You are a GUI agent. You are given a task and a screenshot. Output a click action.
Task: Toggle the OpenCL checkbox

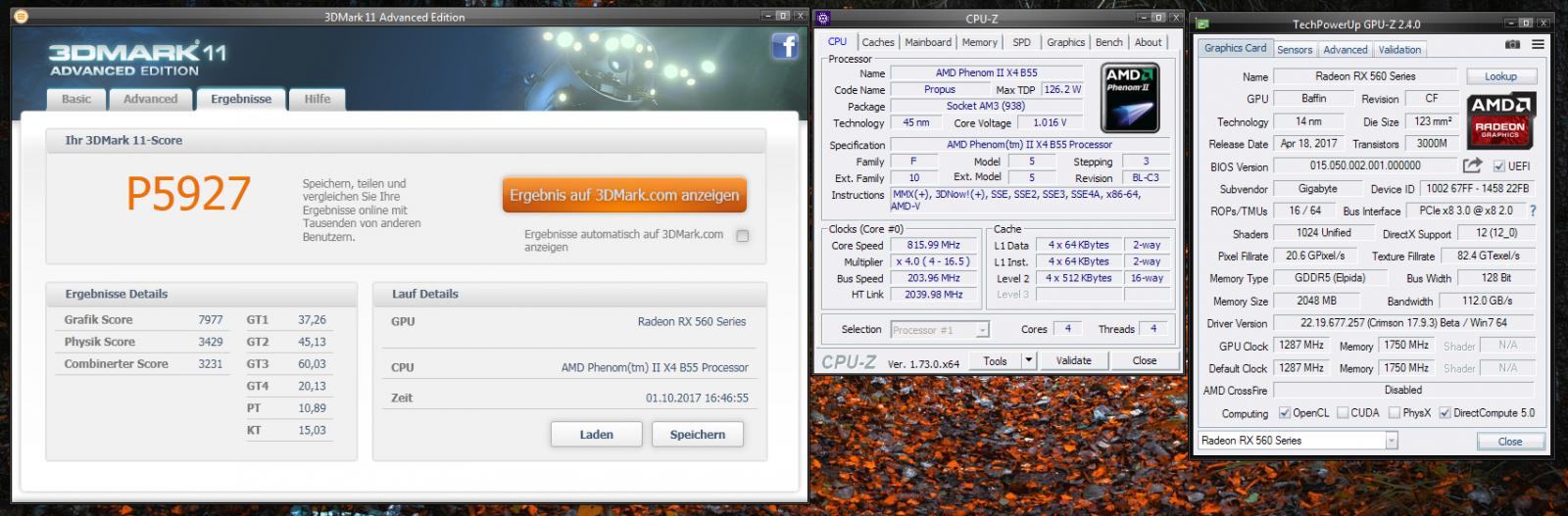point(1284,413)
